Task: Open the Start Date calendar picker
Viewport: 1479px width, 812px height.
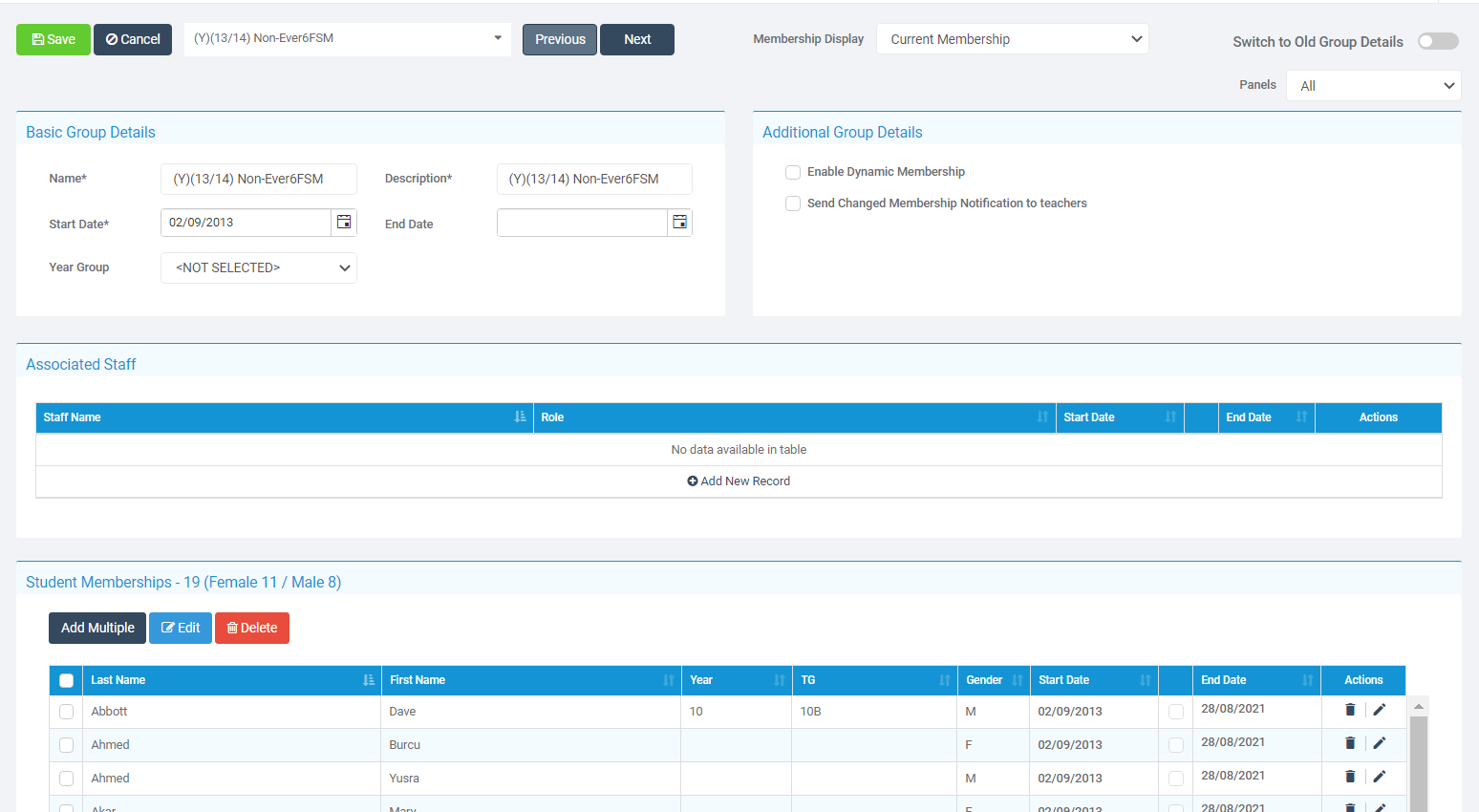Action: (x=344, y=222)
